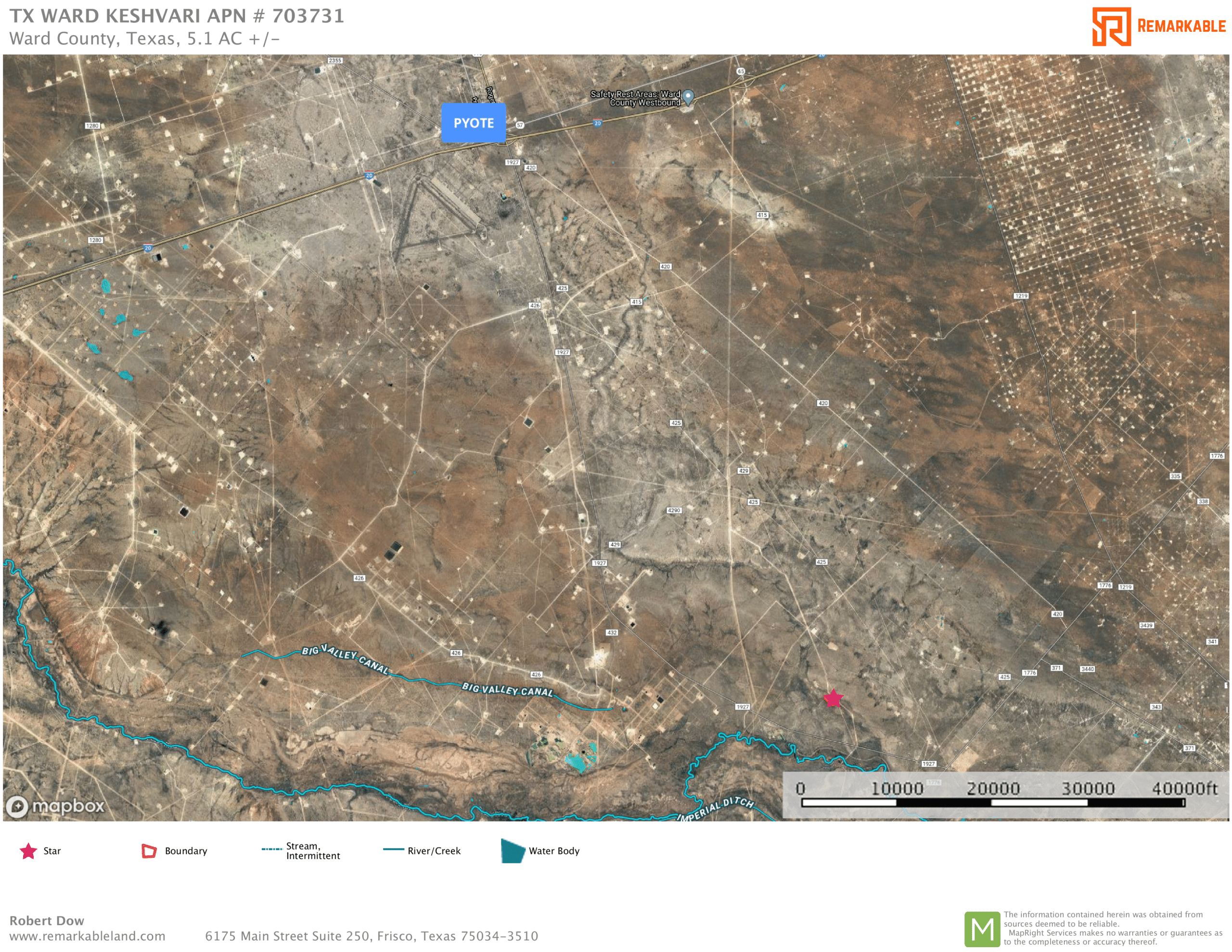
Task: Open the www.remarkableland.com link
Action: click(88, 936)
